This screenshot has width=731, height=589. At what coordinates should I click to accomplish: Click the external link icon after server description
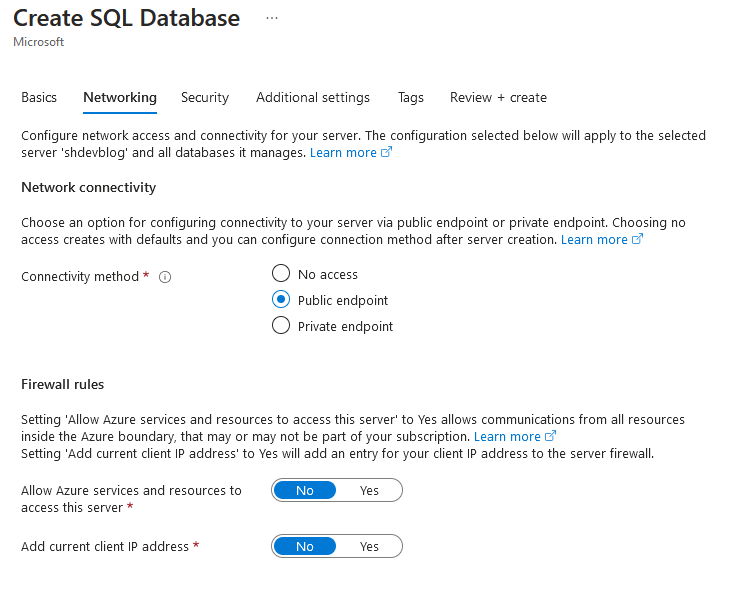(386, 152)
